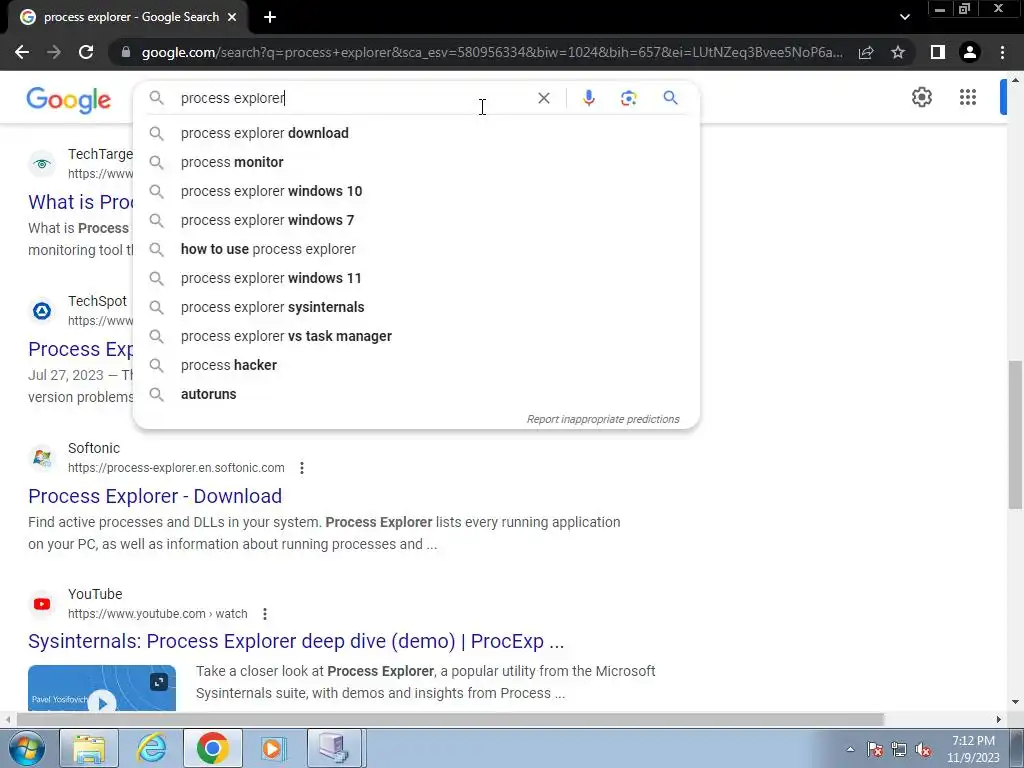
Task: Click the YouTube favicon in results
Action: pyautogui.click(x=42, y=604)
